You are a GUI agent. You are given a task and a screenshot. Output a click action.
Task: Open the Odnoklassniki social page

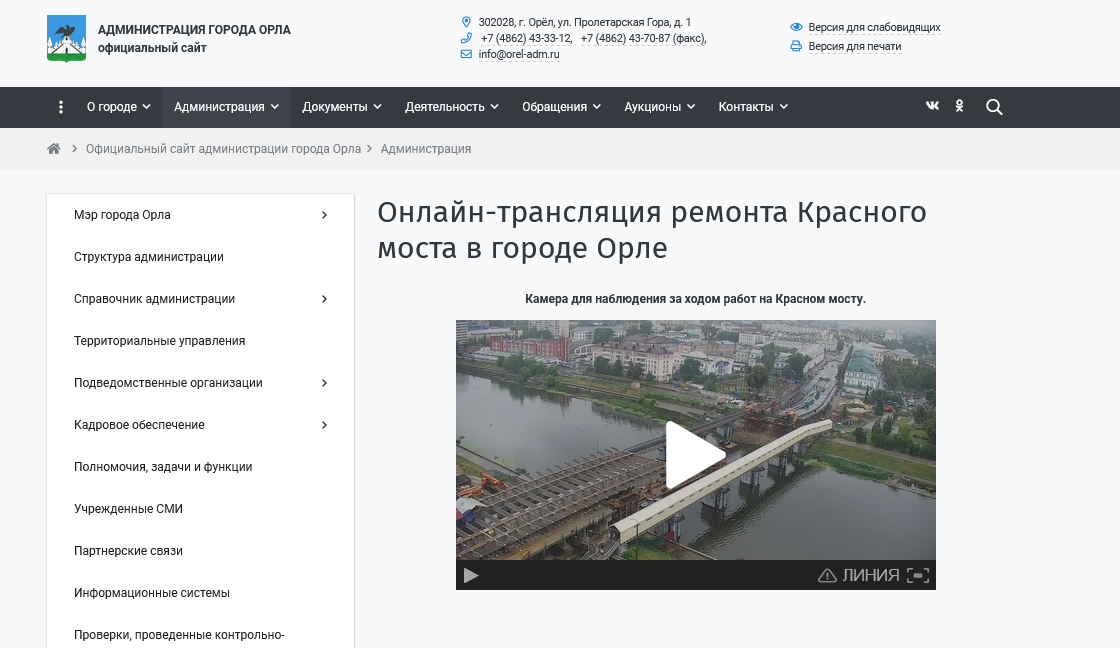point(959,106)
